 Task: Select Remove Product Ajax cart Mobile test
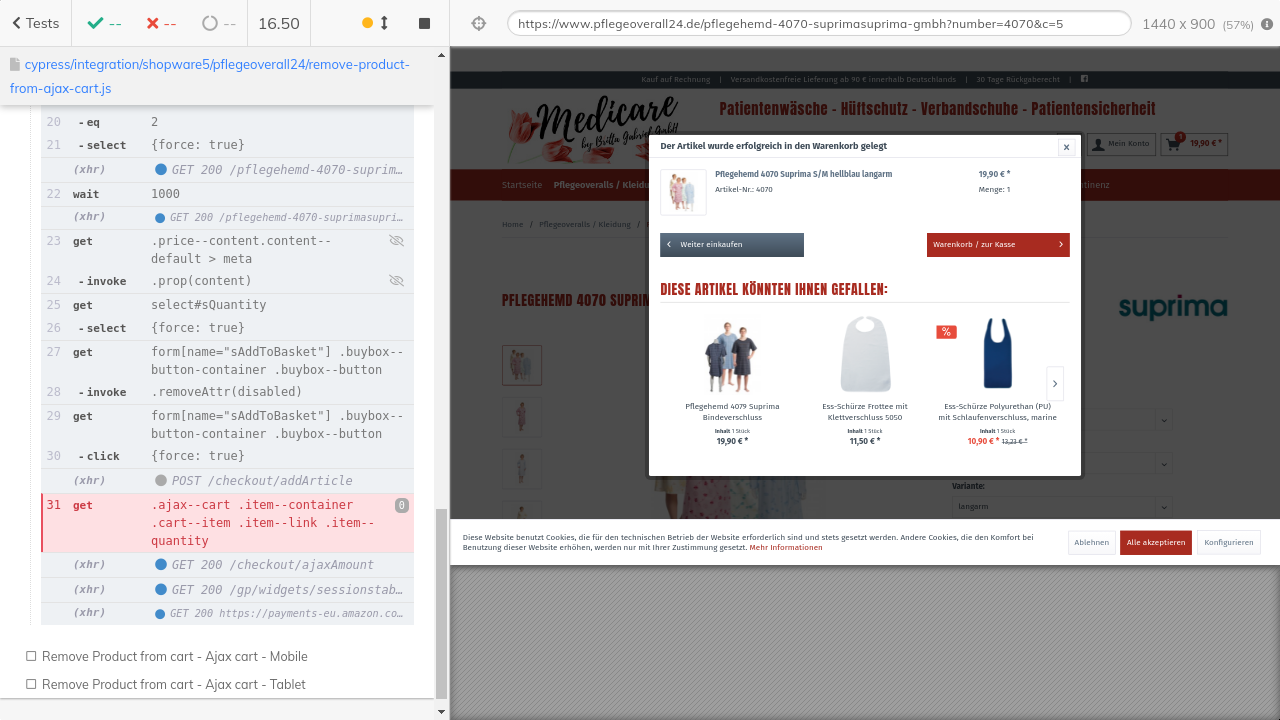[x=174, y=656]
